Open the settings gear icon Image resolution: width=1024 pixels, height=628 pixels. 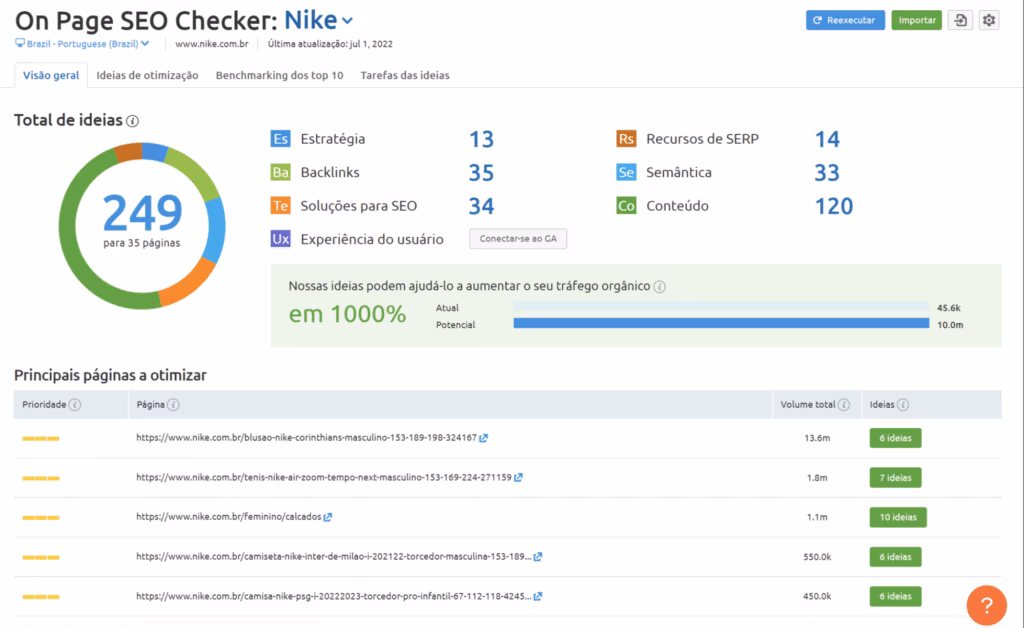point(989,20)
